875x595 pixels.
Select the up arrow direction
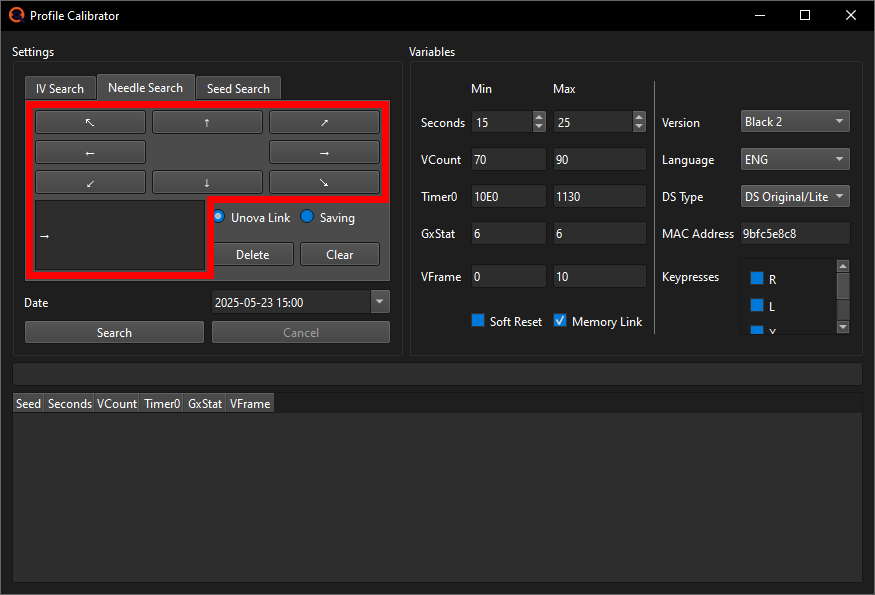click(x=207, y=122)
